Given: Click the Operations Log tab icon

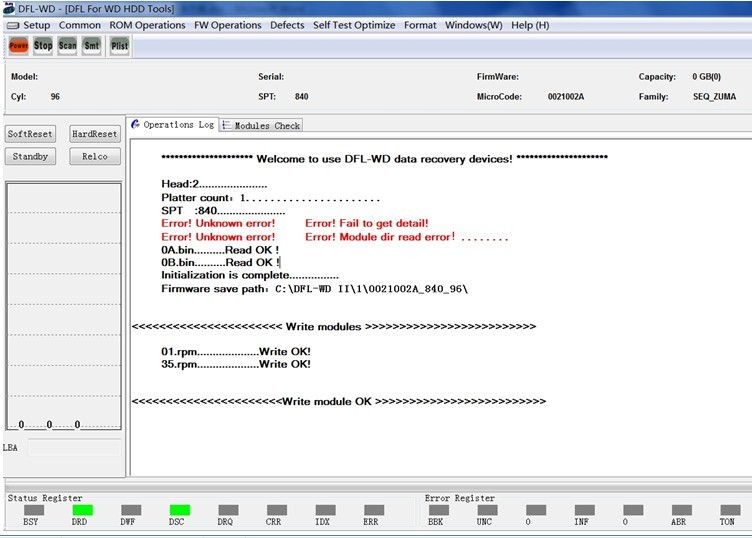Looking at the screenshot, I should point(135,124).
